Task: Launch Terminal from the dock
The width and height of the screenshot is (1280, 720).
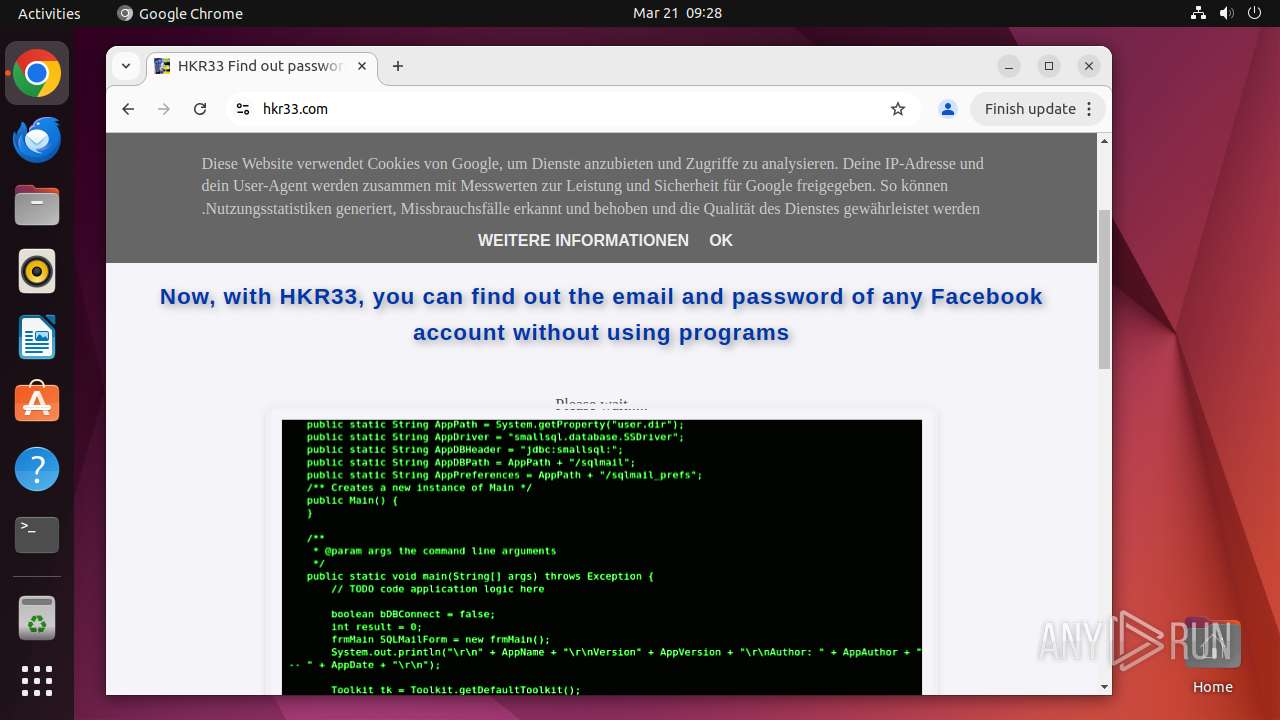Action: point(37,536)
